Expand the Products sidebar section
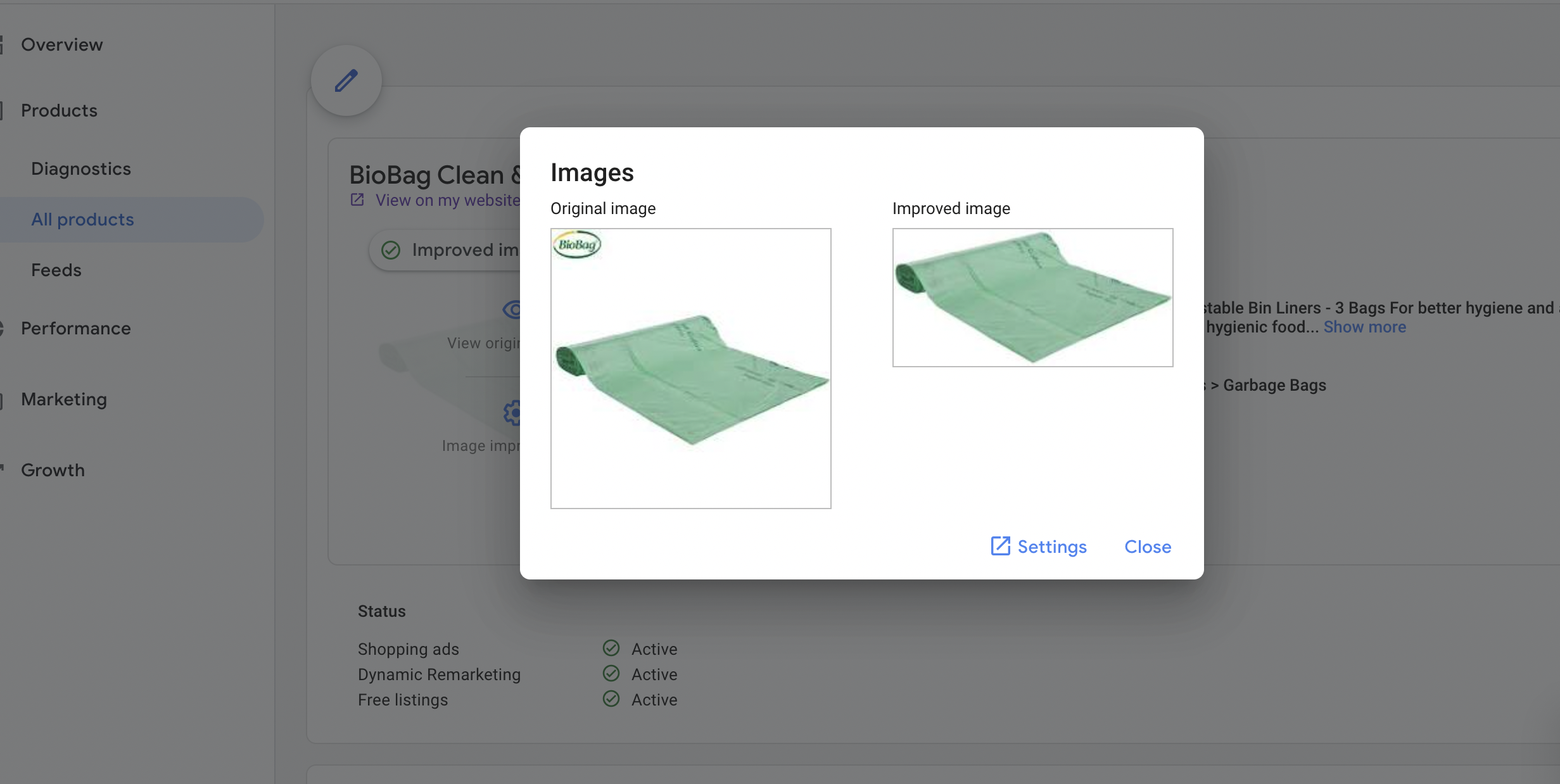 click(x=59, y=110)
